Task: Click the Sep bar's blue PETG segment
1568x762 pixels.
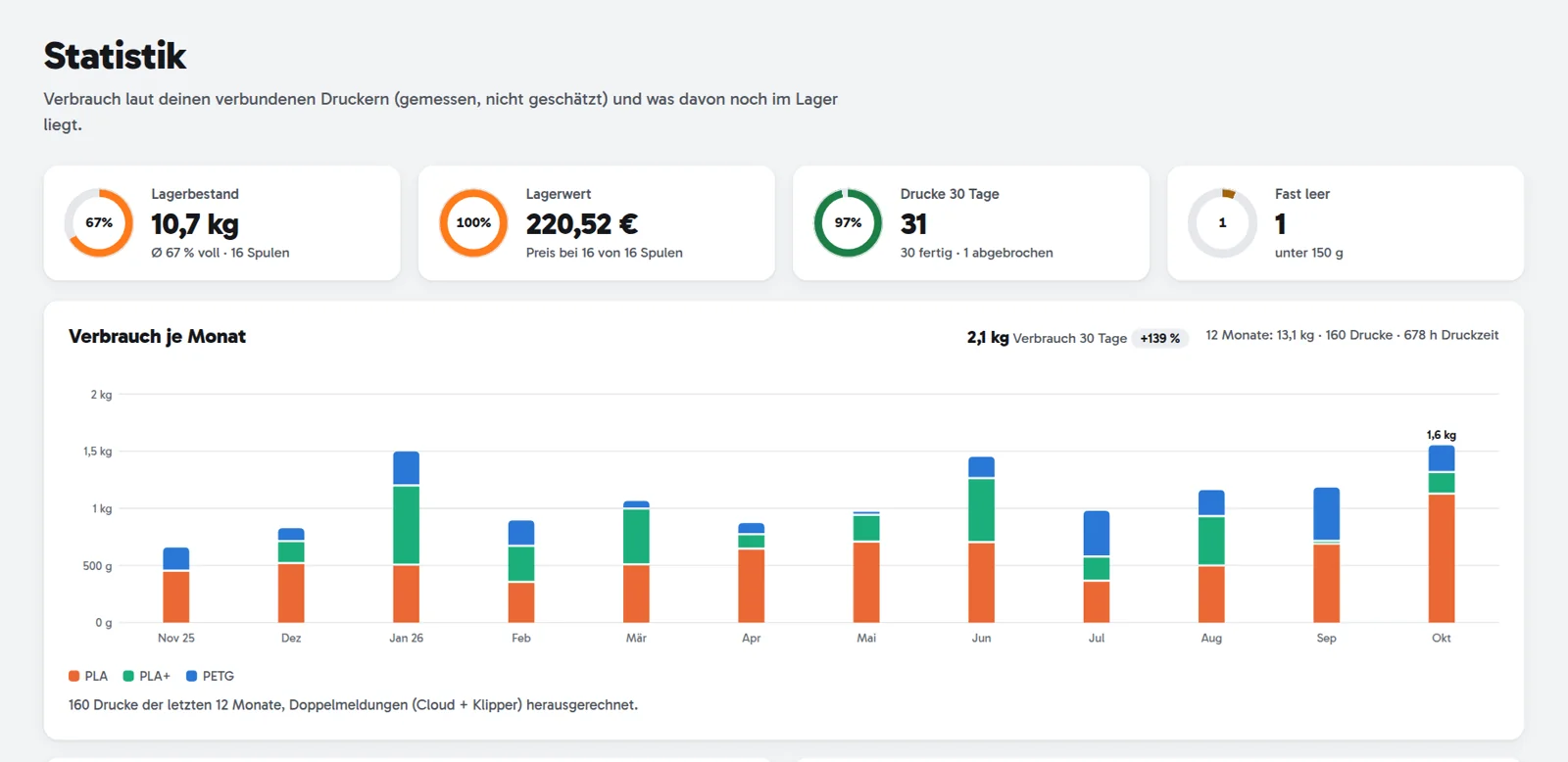Action: pos(1326,514)
